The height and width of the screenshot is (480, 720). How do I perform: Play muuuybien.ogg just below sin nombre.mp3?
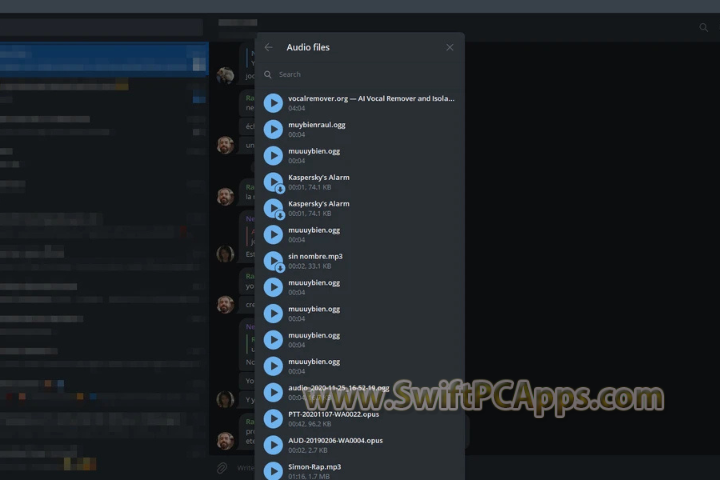(273, 287)
